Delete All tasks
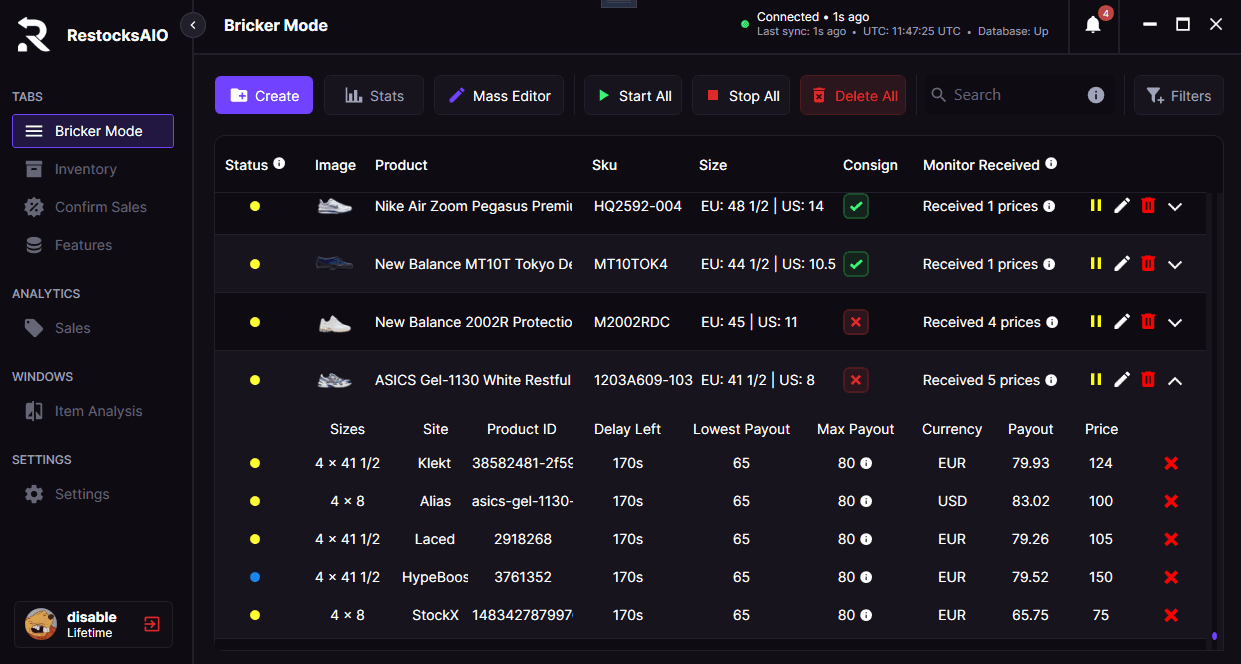The height and width of the screenshot is (664, 1241). click(853, 95)
